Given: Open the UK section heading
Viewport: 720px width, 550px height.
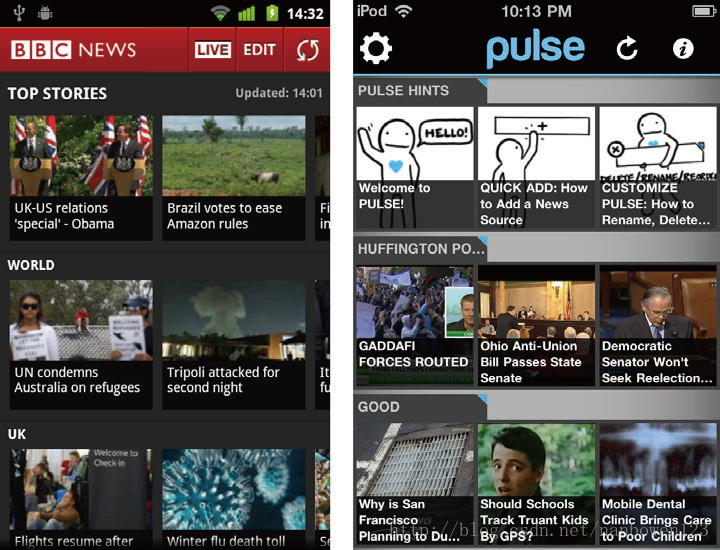Looking at the screenshot, I should (17, 434).
